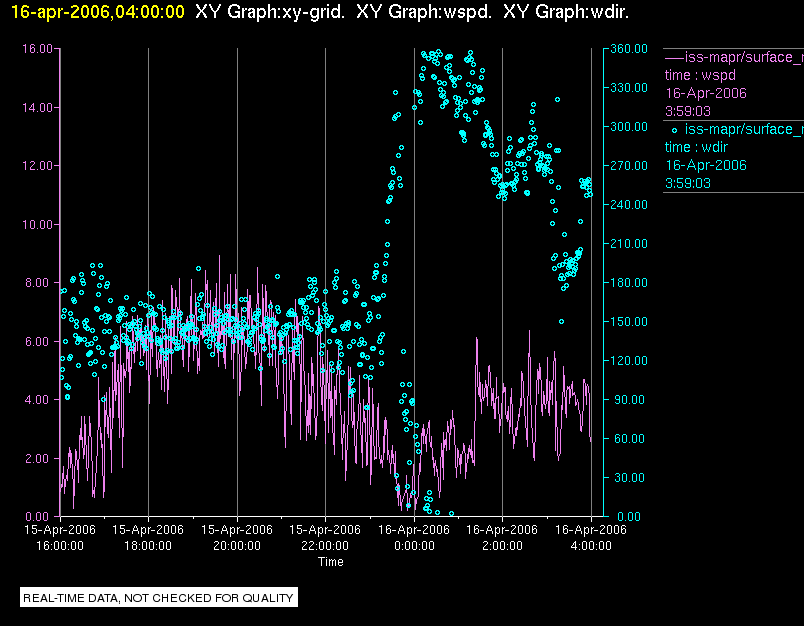Image resolution: width=804 pixels, height=626 pixels.
Task: Click the 120.00 wind direction axis label
Action: coord(629,360)
